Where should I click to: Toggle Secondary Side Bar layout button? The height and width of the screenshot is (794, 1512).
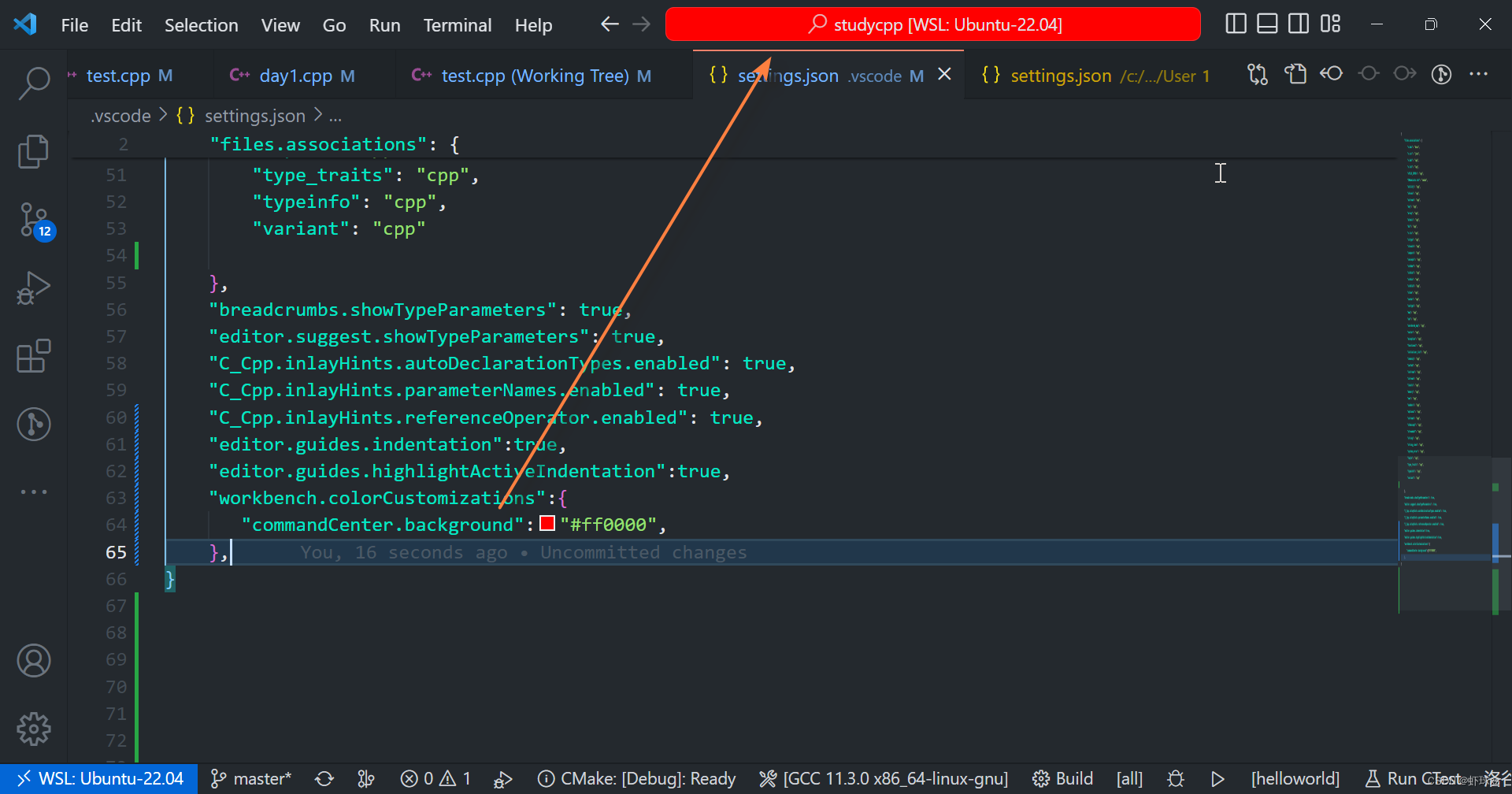click(1299, 24)
